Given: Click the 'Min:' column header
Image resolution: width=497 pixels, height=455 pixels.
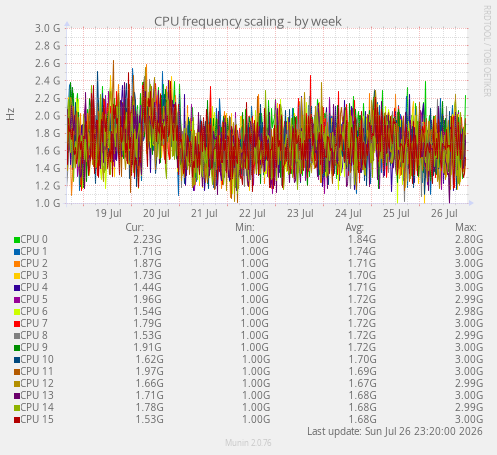Looking at the screenshot, I should (245, 227).
